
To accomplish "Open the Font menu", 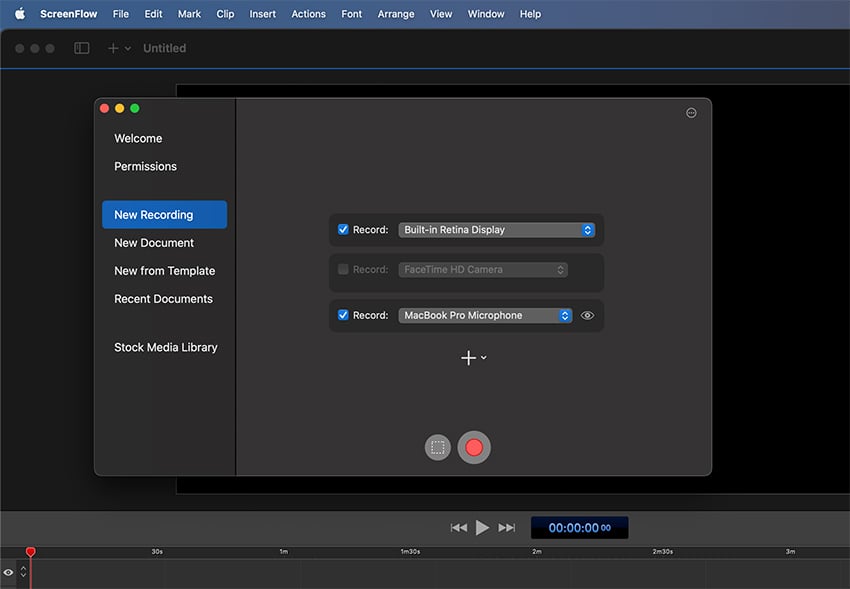I will (351, 14).
